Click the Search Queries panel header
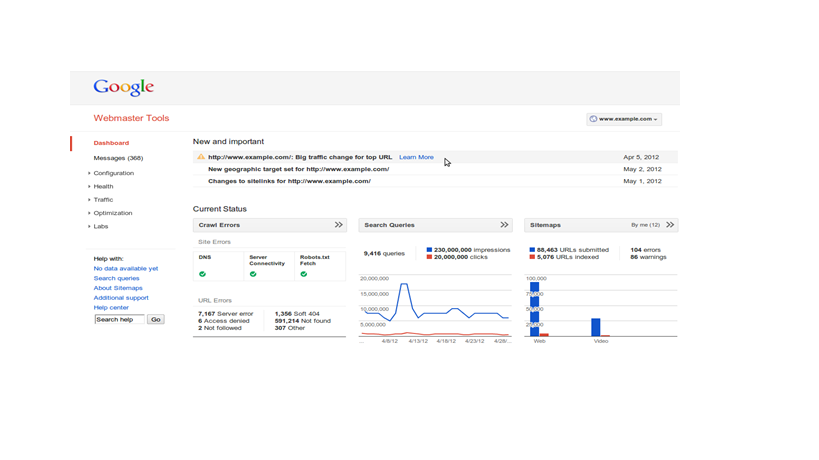 point(435,225)
